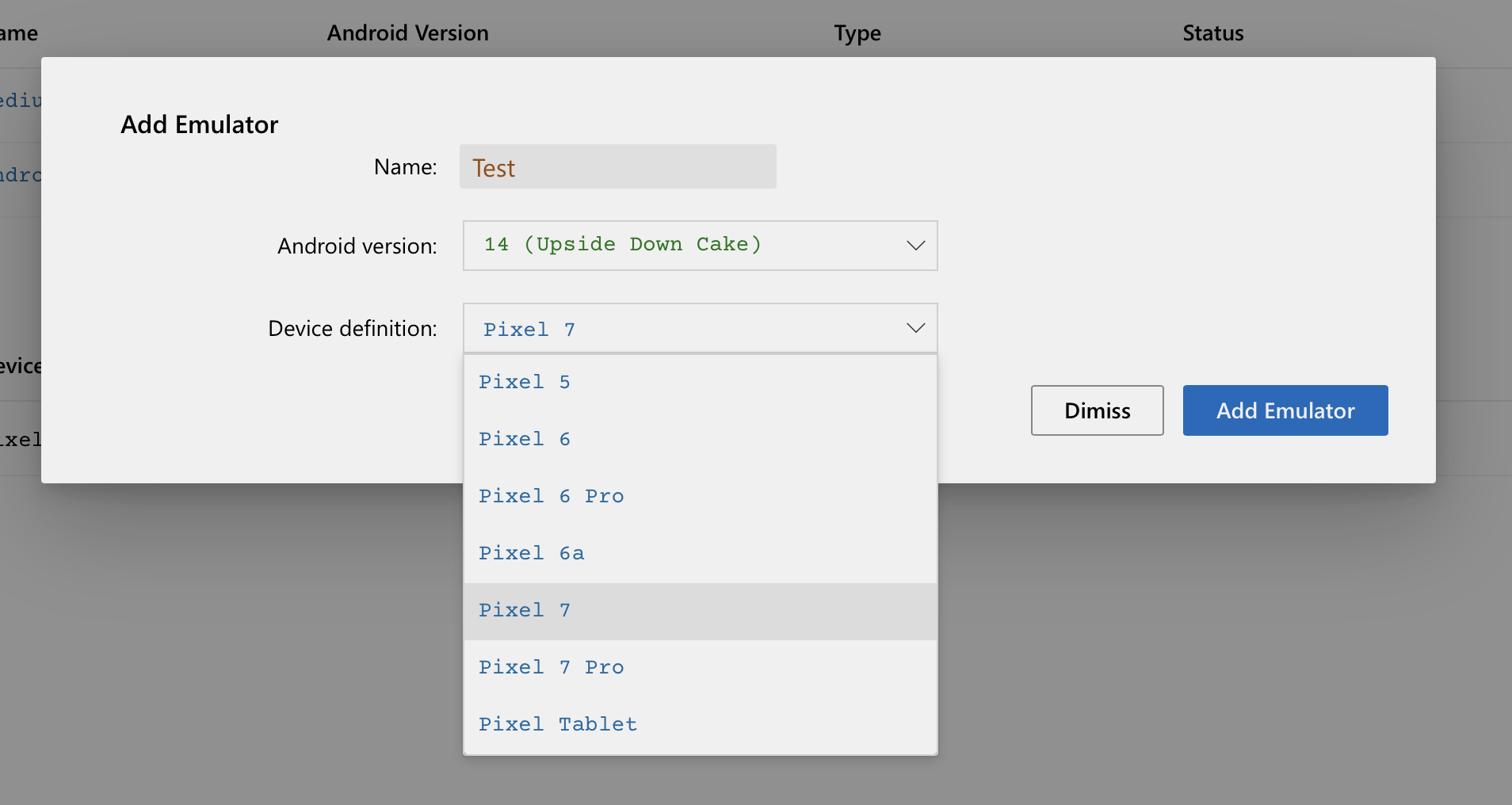Click the Add Emulator button
Viewport: 1512px width, 805px height.
(x=1284, y=410)
